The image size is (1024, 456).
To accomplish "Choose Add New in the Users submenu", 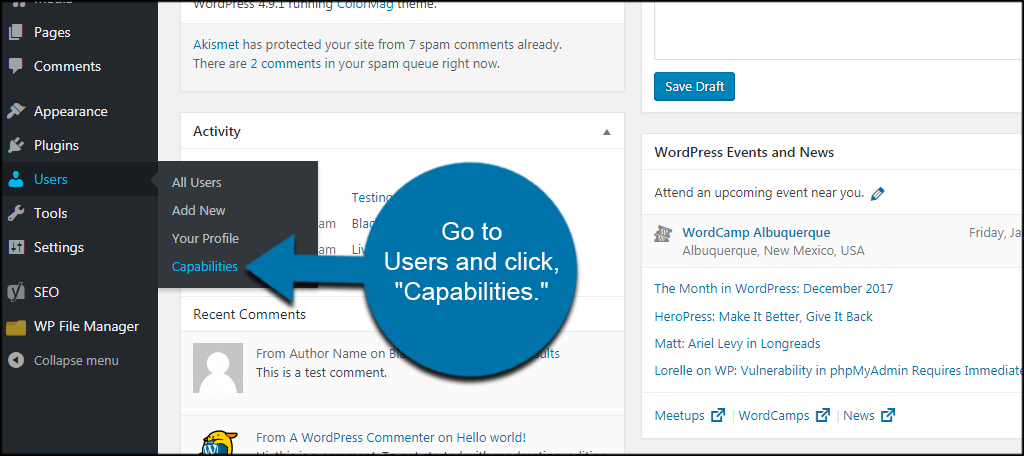I will (199, 210).
